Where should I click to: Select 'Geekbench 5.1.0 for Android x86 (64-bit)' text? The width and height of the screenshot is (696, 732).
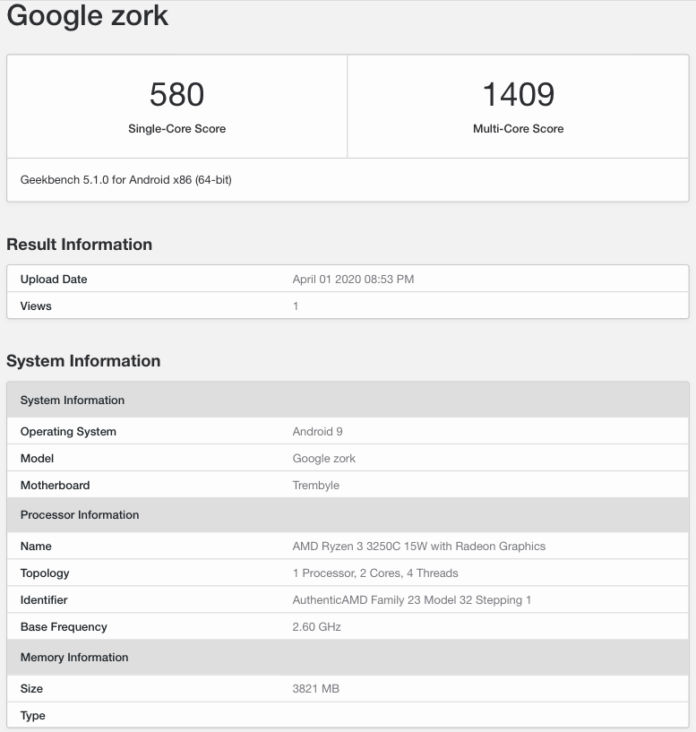point(126,180)
